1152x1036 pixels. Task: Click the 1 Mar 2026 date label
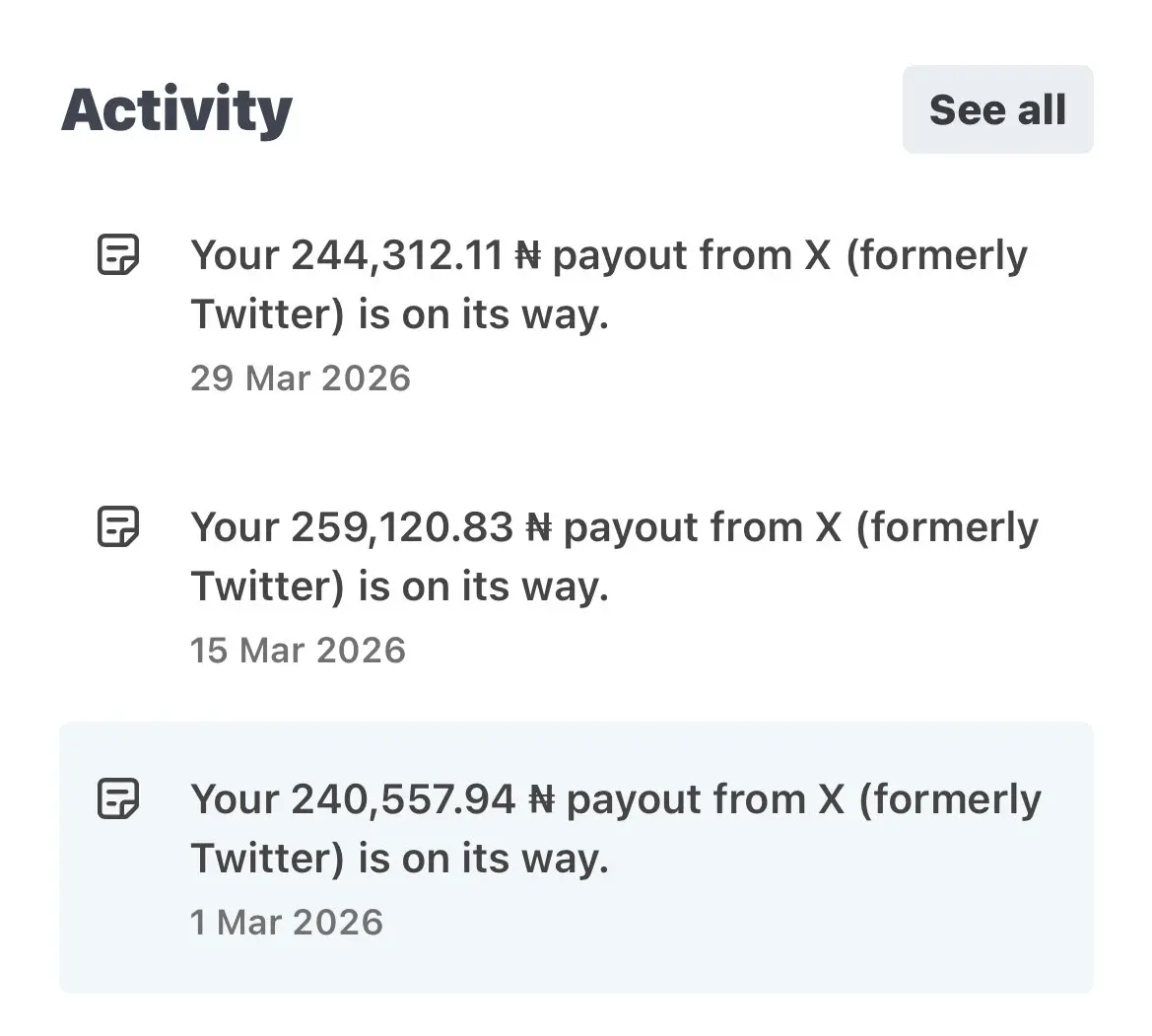click(x=287, y=923)
